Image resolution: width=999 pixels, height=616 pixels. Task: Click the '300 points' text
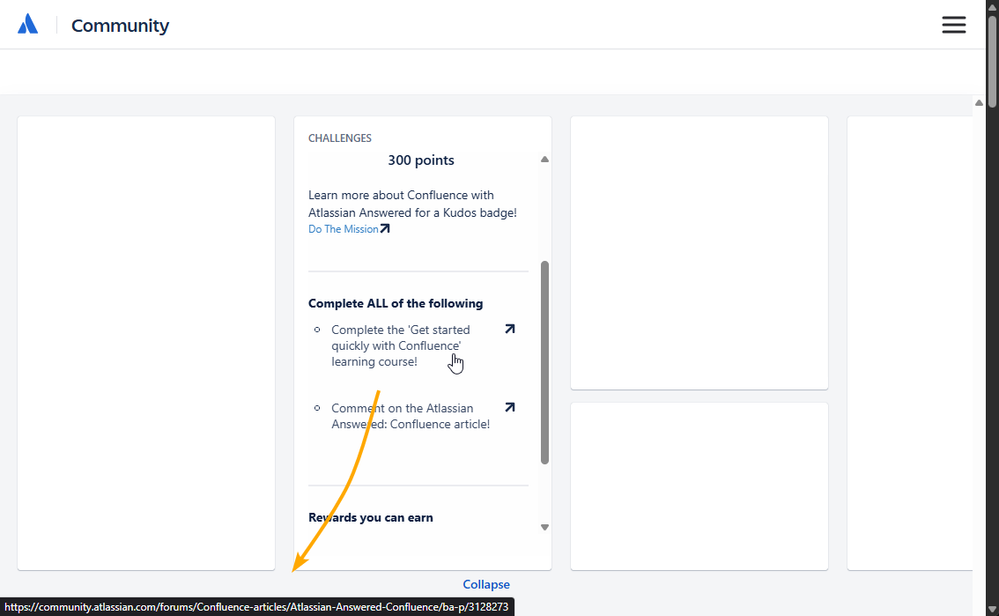point(421,160)
